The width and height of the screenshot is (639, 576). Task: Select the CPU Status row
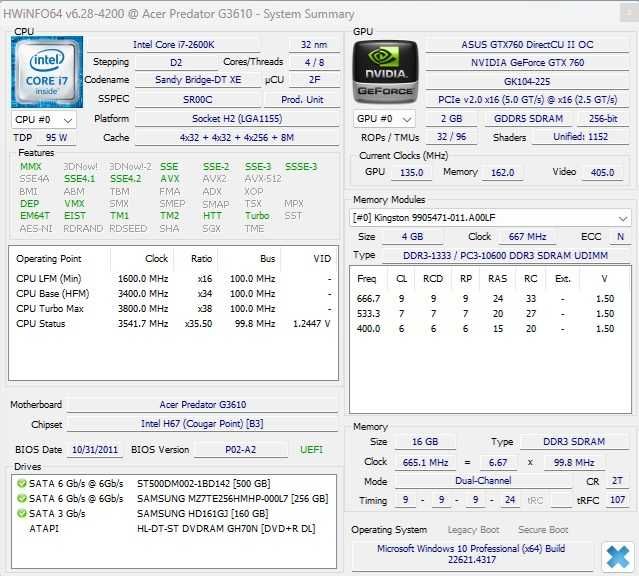[x=173, y=324]
